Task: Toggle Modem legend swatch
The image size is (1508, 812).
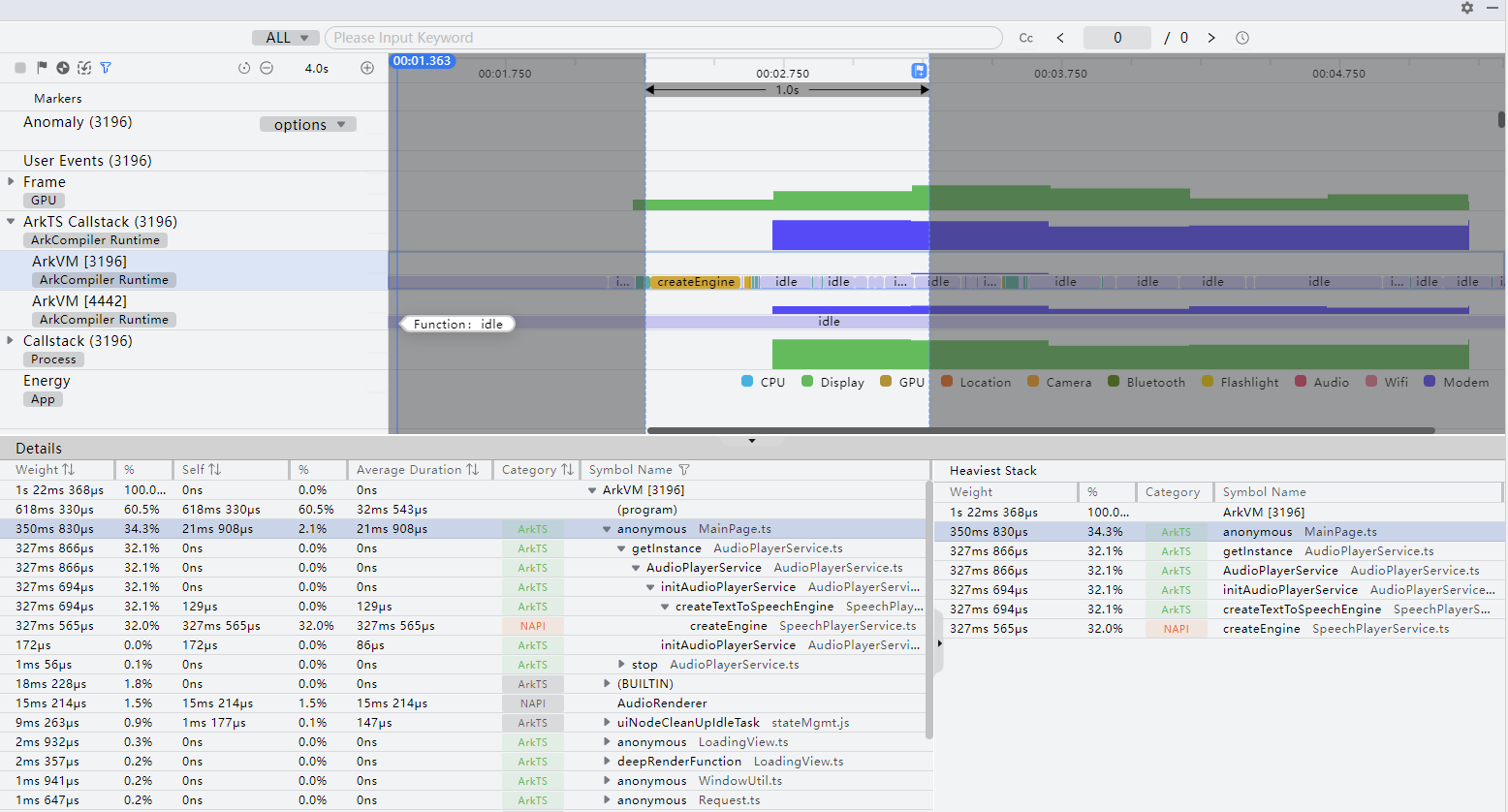Action: (1429, 381)
